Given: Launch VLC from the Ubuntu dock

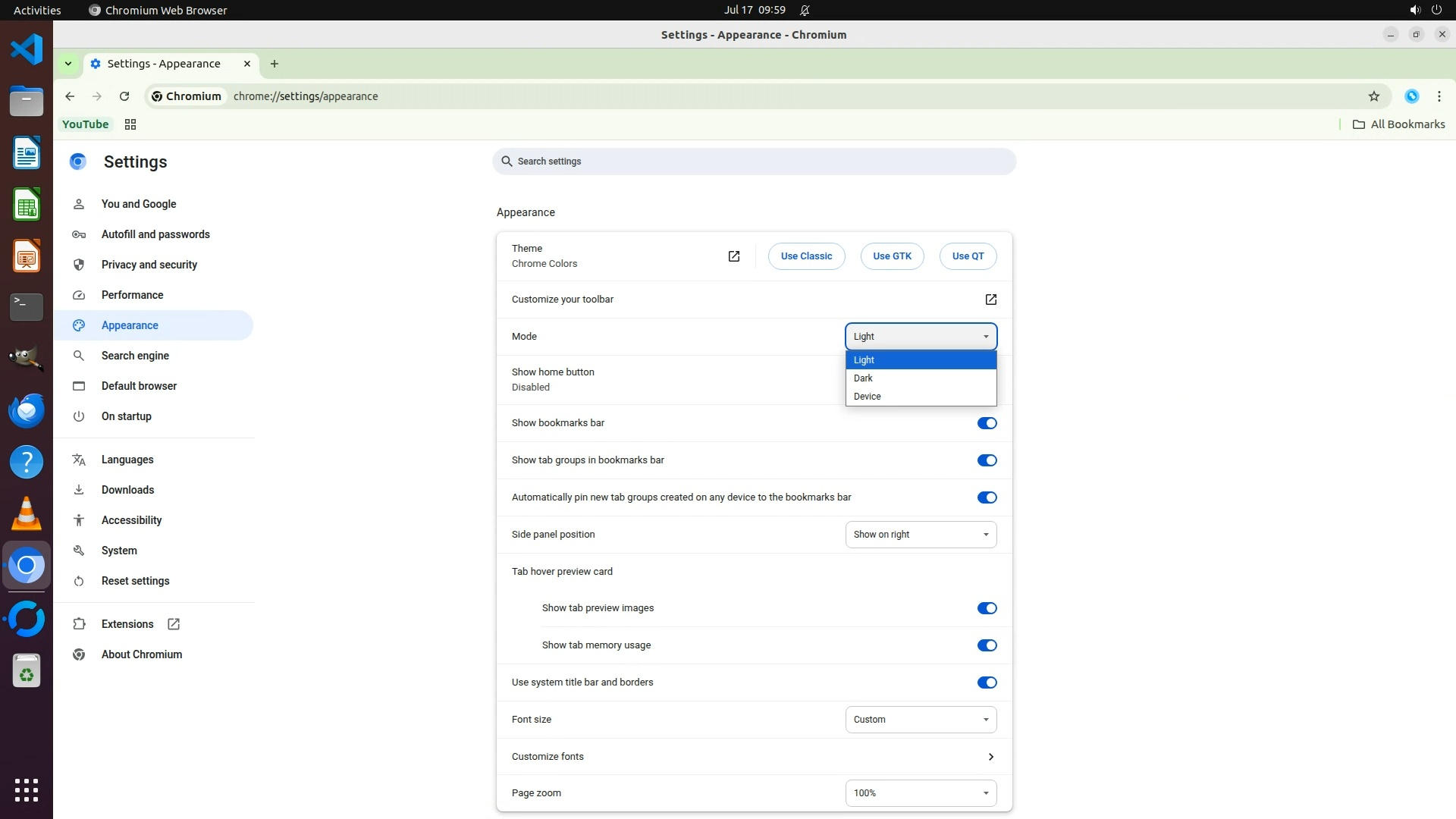Looking at the screenshot, I should click(x=27, y=514).
